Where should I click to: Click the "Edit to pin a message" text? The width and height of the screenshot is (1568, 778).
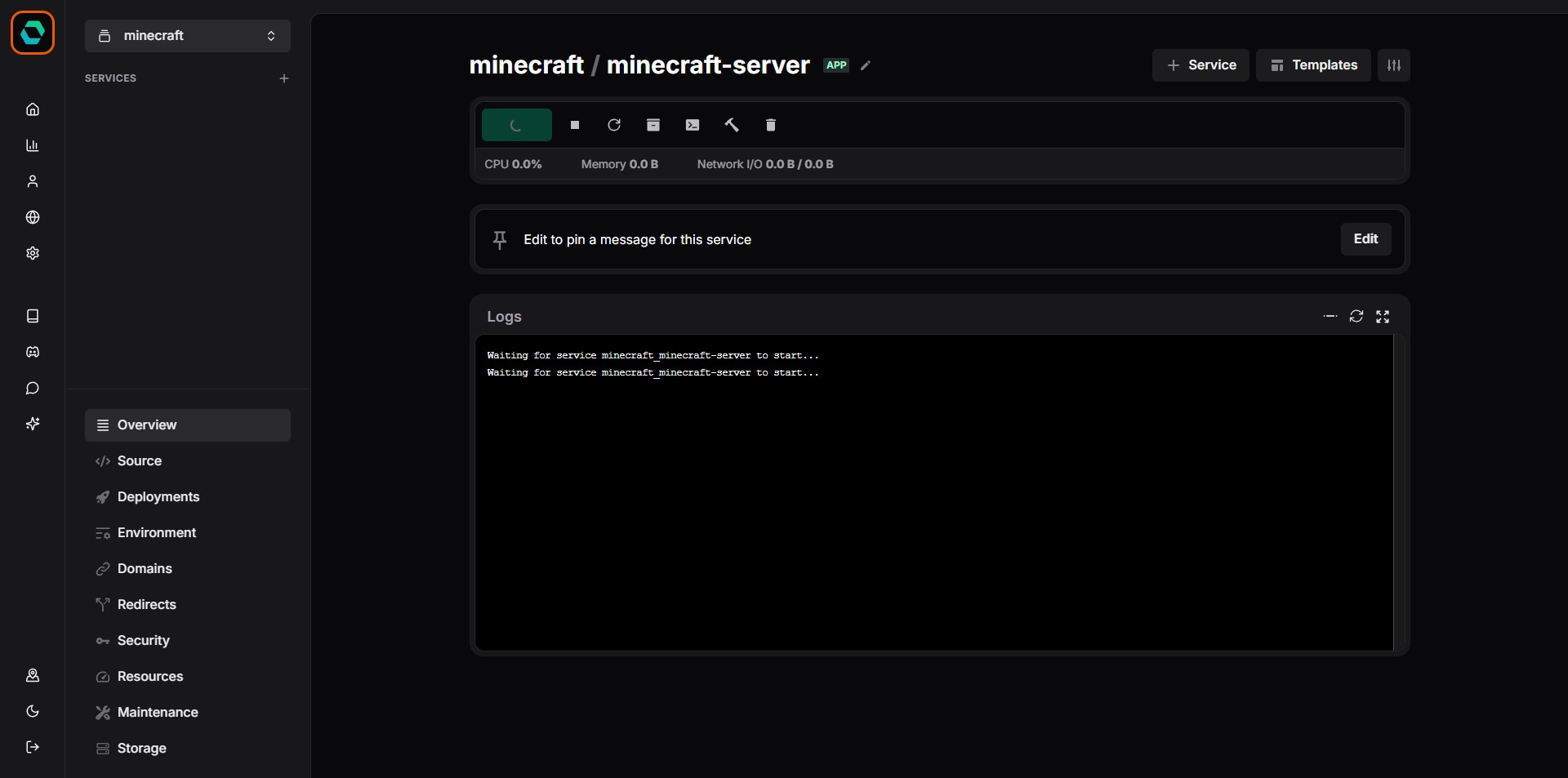[637, 240]
